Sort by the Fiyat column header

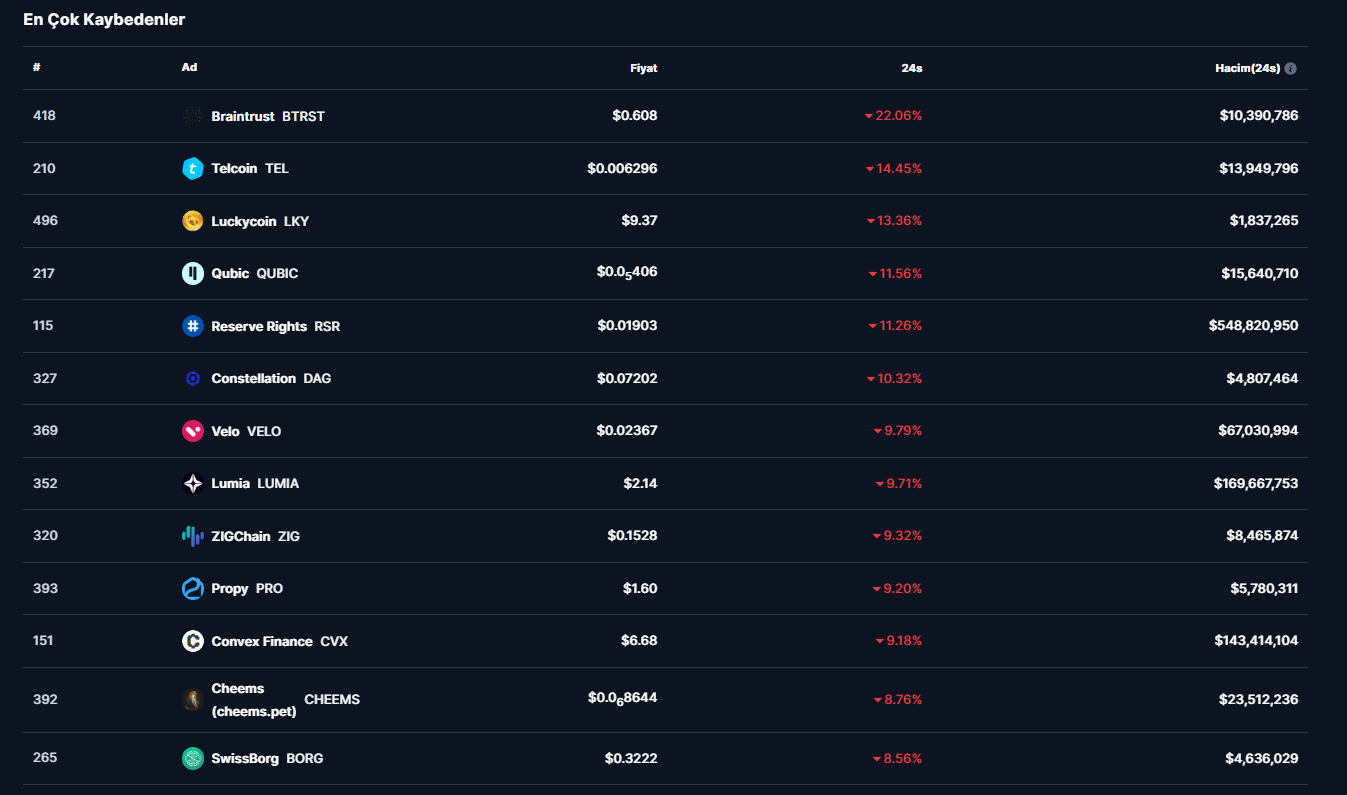[x=643, y=68]
